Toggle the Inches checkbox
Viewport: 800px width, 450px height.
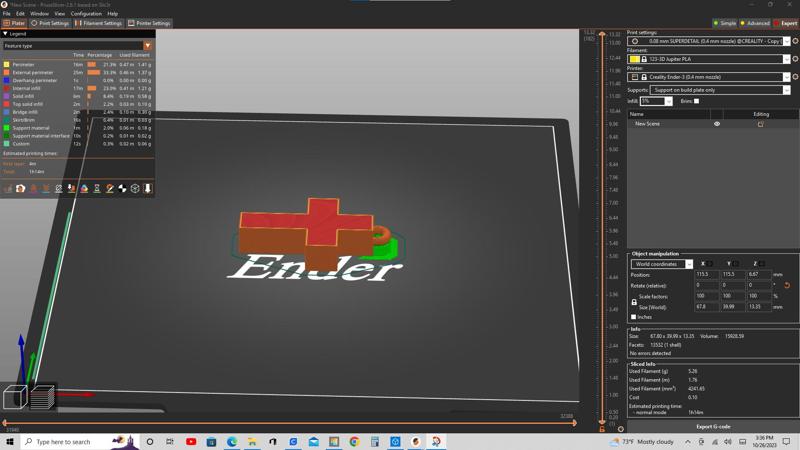click(x=634, y=317)
